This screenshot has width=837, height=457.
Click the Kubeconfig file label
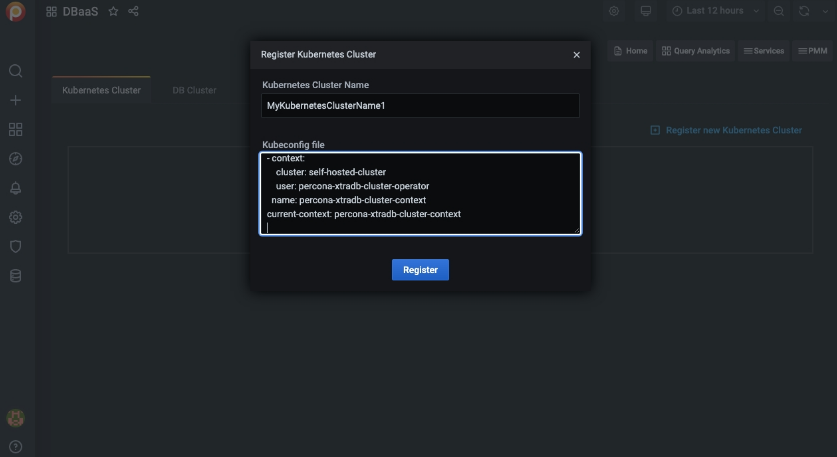294,145
